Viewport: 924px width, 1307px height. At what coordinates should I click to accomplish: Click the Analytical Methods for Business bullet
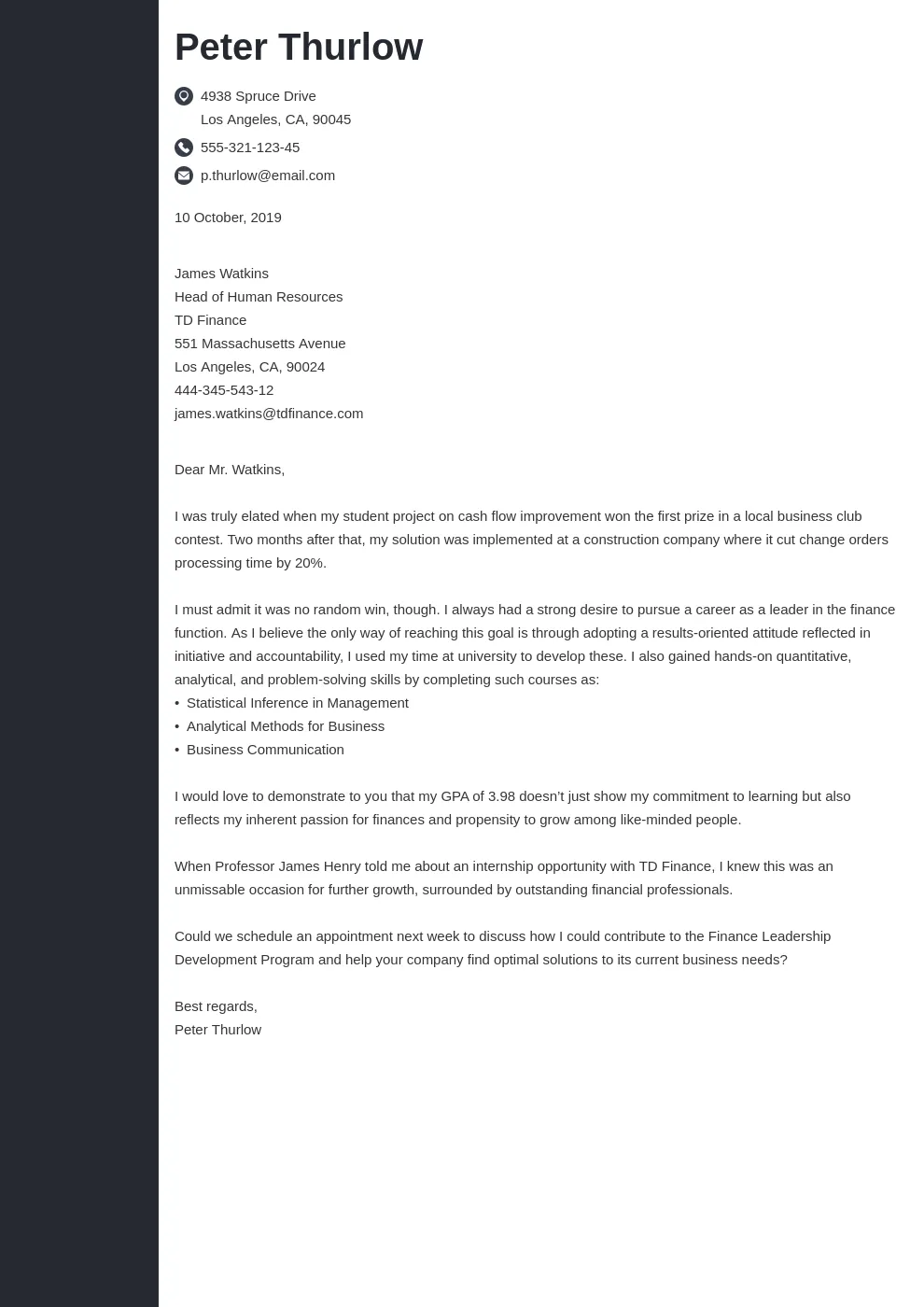click(286, 726)
